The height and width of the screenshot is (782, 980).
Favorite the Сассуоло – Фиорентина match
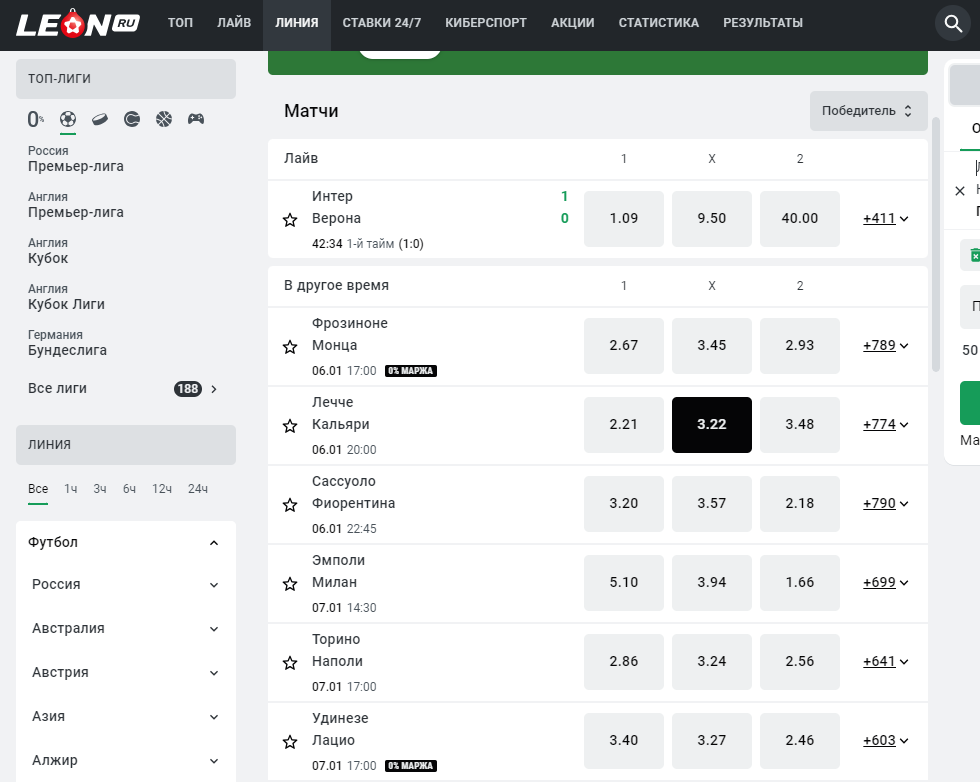click(290, 505)
